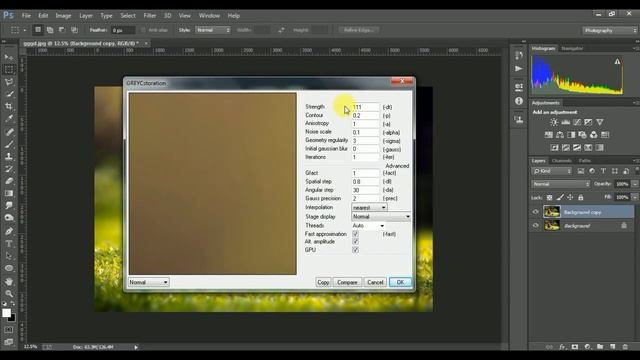640x360 pixels.
Task: Click the GREYCstoration preview image
Action: tap(213, 184)
